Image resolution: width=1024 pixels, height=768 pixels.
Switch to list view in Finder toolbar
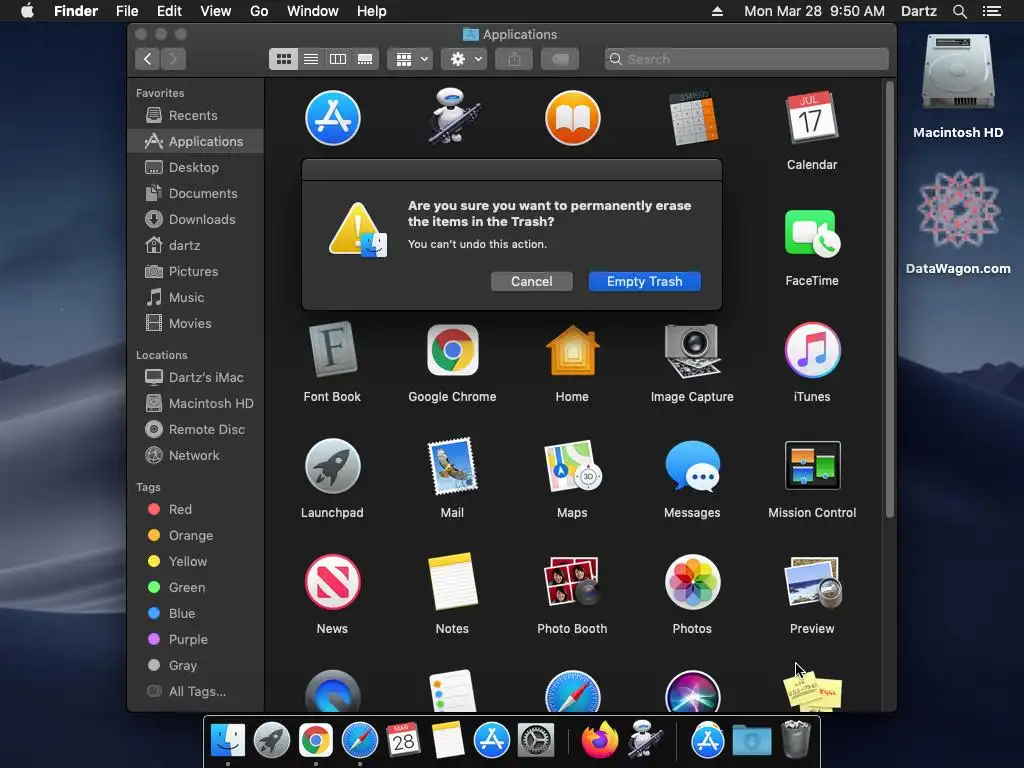coord(311,59)
